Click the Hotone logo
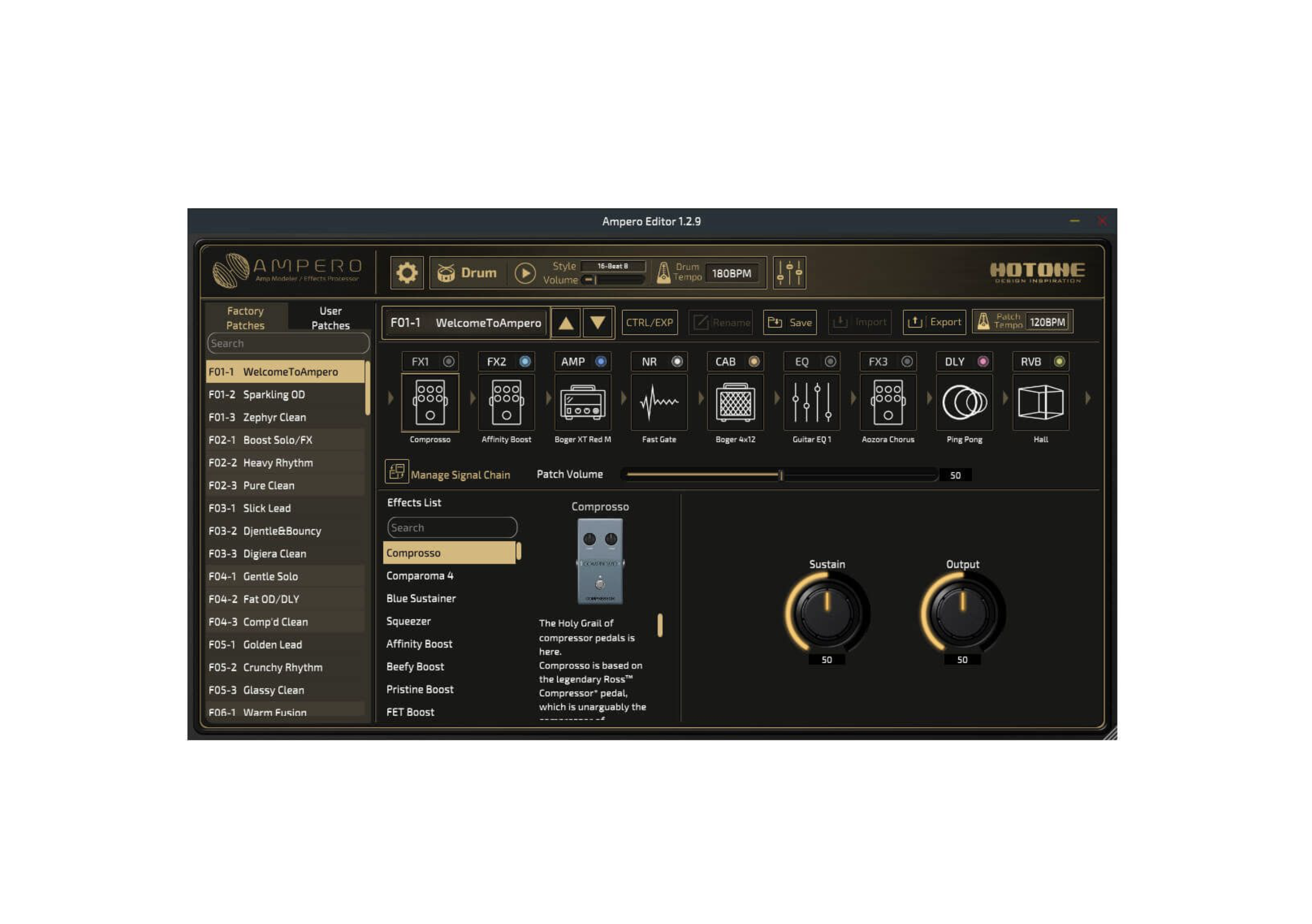This screenshot has width=1312, height=924. tap(1037, 272)
